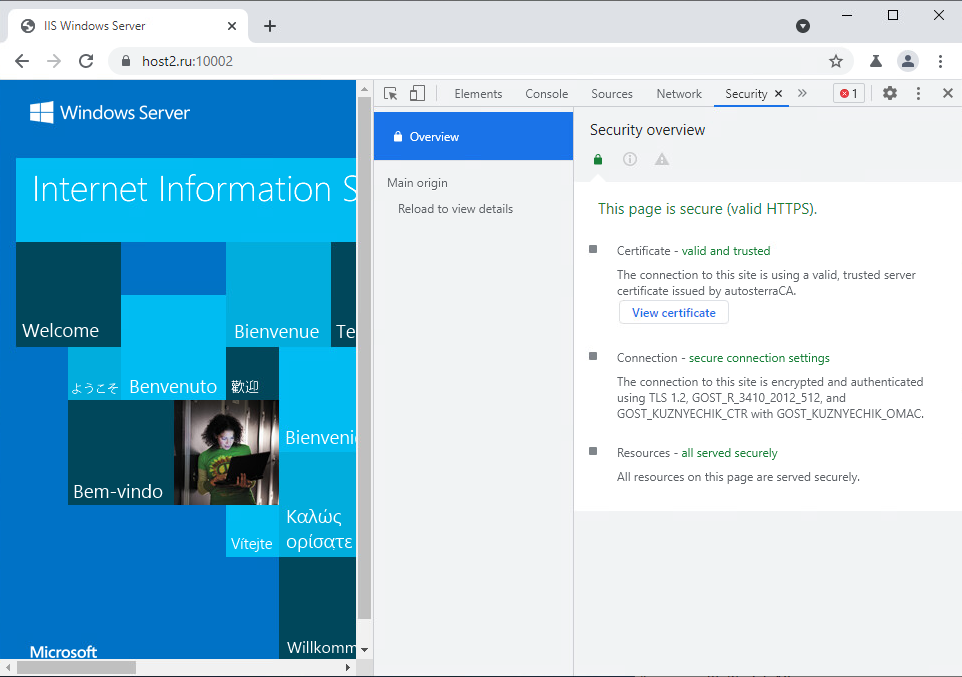Reload the current page

[x=86, y=61]
